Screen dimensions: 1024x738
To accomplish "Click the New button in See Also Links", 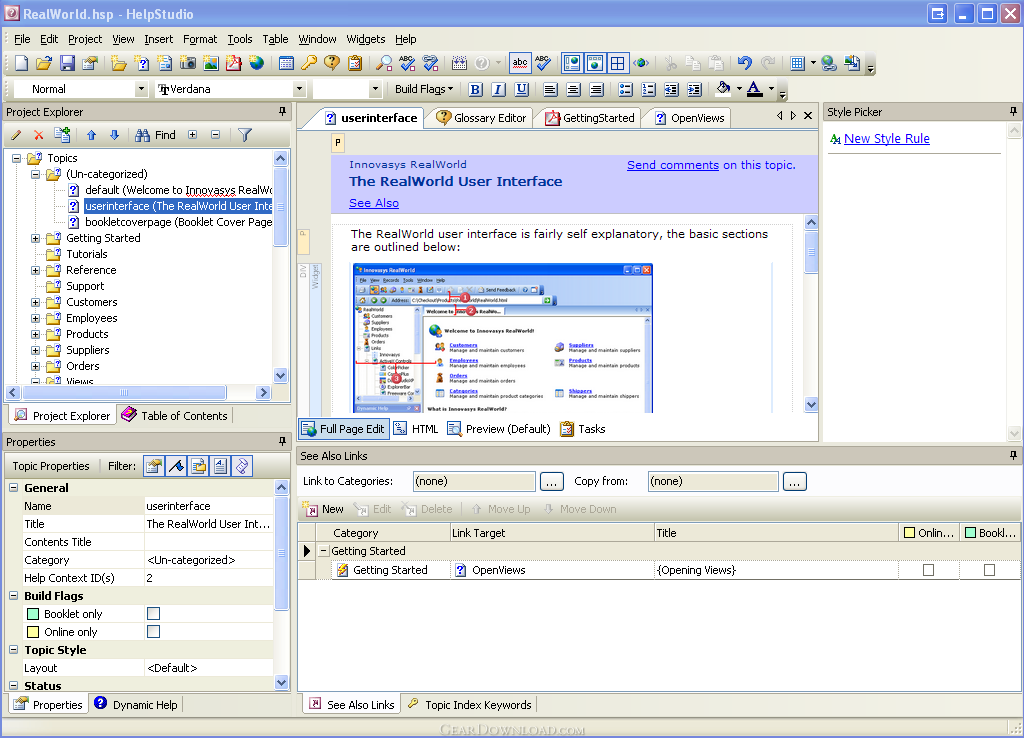I will pos(324,509).
